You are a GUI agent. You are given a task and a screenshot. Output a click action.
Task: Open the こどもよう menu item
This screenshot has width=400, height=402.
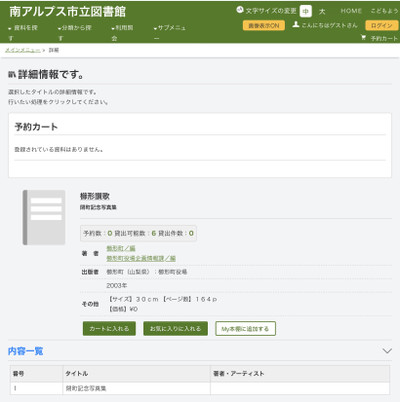click(384, 11)
